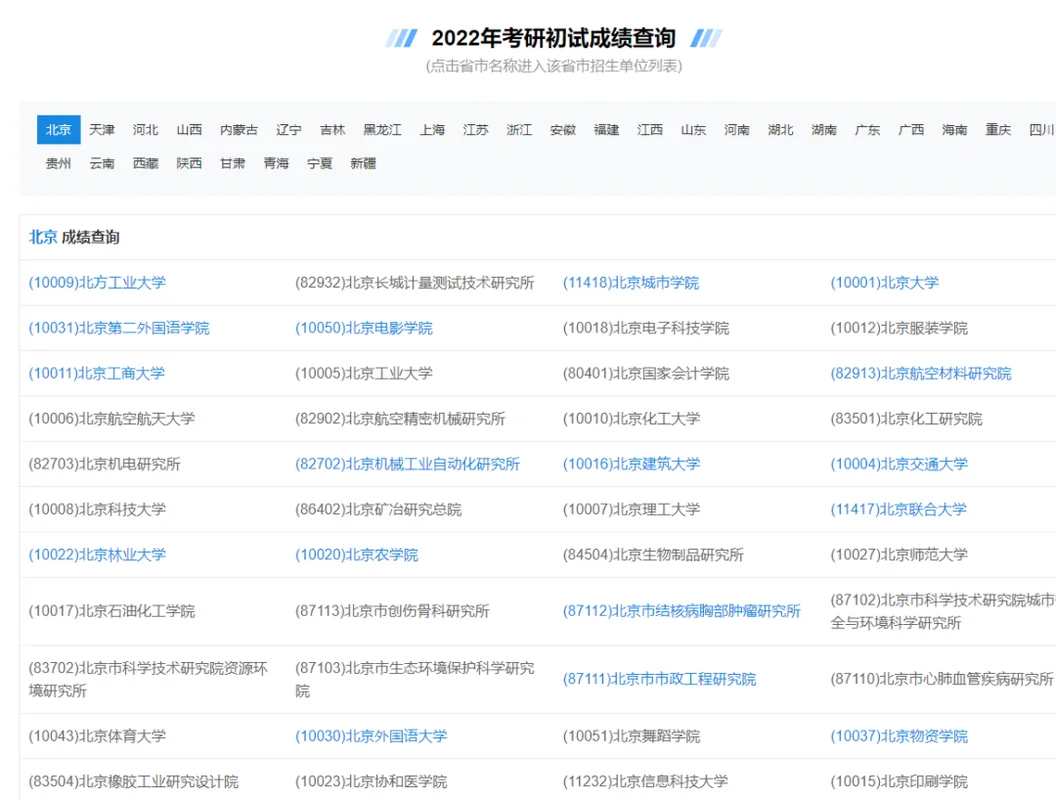Viewport: 1056px width, 800px height.
Task: Open the 浙江 tab
Action: [x=519, y=129]
